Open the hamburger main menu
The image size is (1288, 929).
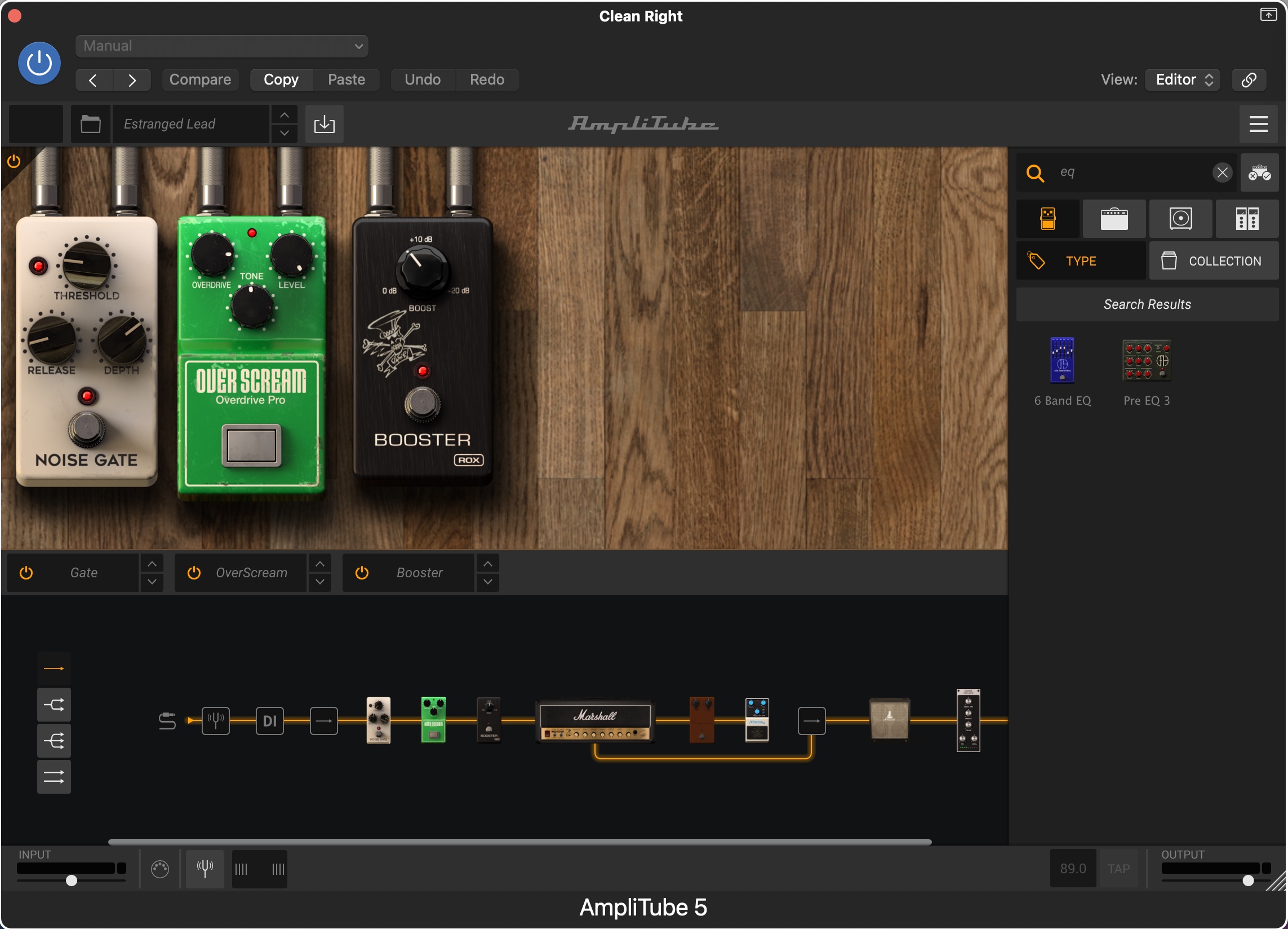(x=1259, y=124)
